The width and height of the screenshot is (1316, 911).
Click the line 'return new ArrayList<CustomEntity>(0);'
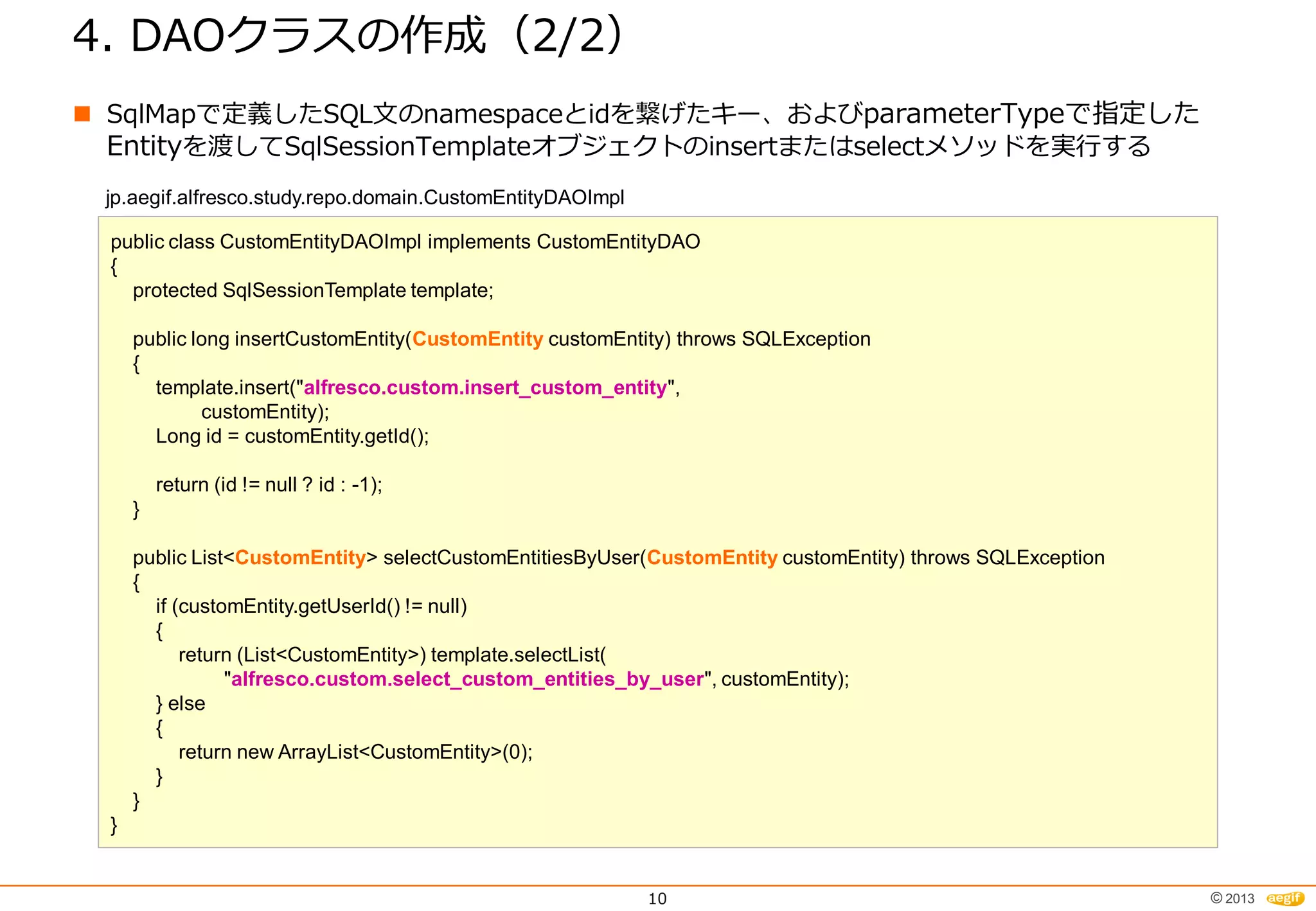pyautogui.click(x=355, y=752)
